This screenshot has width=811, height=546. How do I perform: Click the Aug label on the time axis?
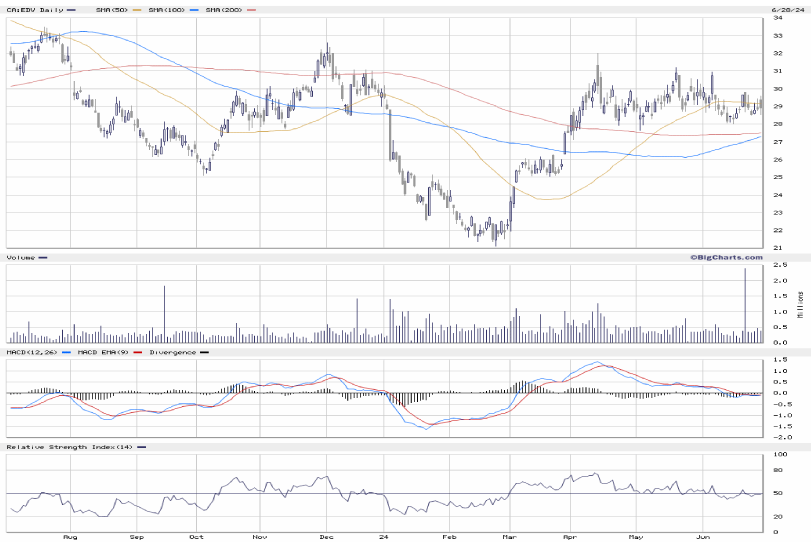pos(70,536)
